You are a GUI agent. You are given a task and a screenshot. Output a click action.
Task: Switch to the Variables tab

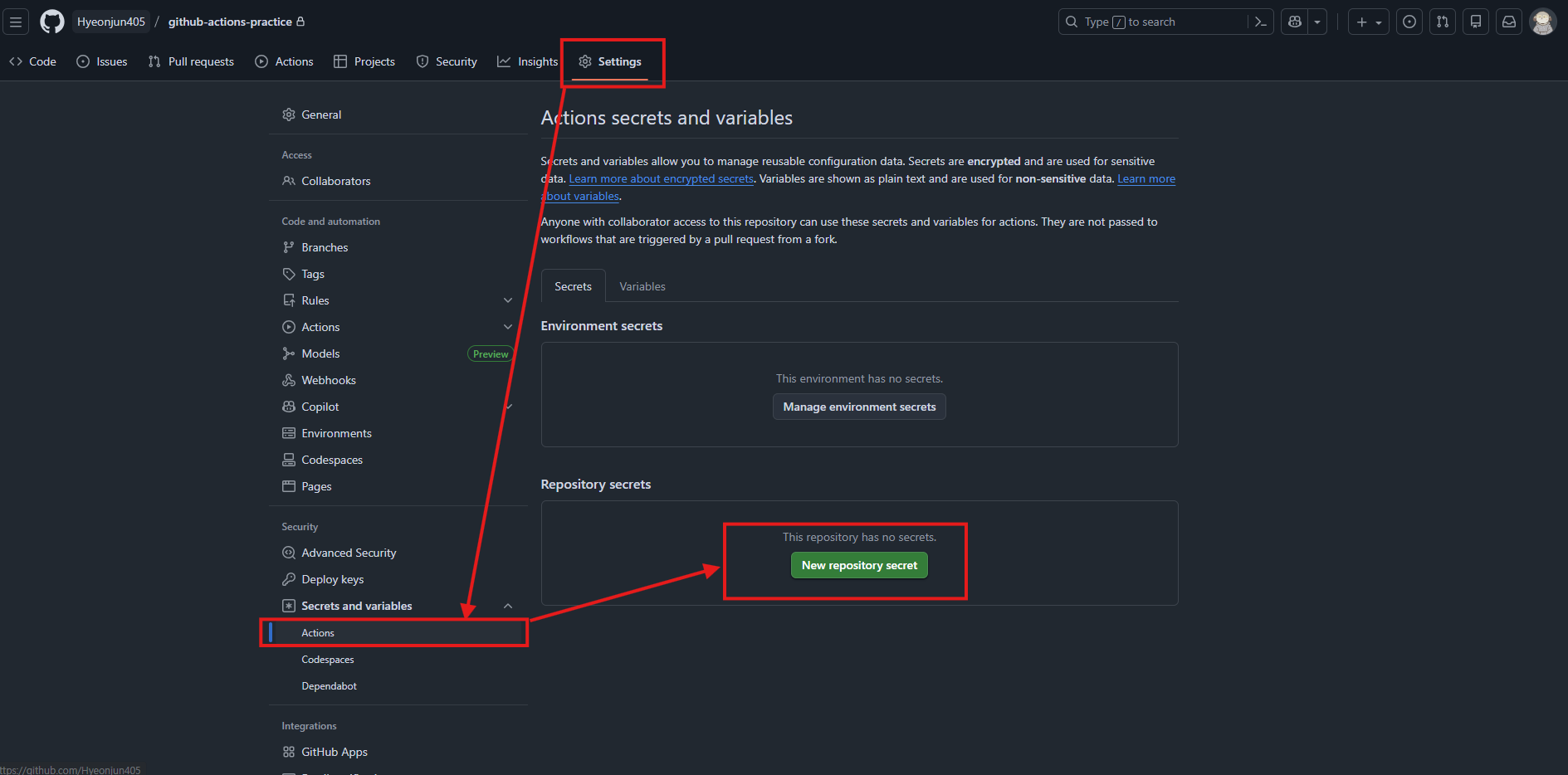[642, 286]
